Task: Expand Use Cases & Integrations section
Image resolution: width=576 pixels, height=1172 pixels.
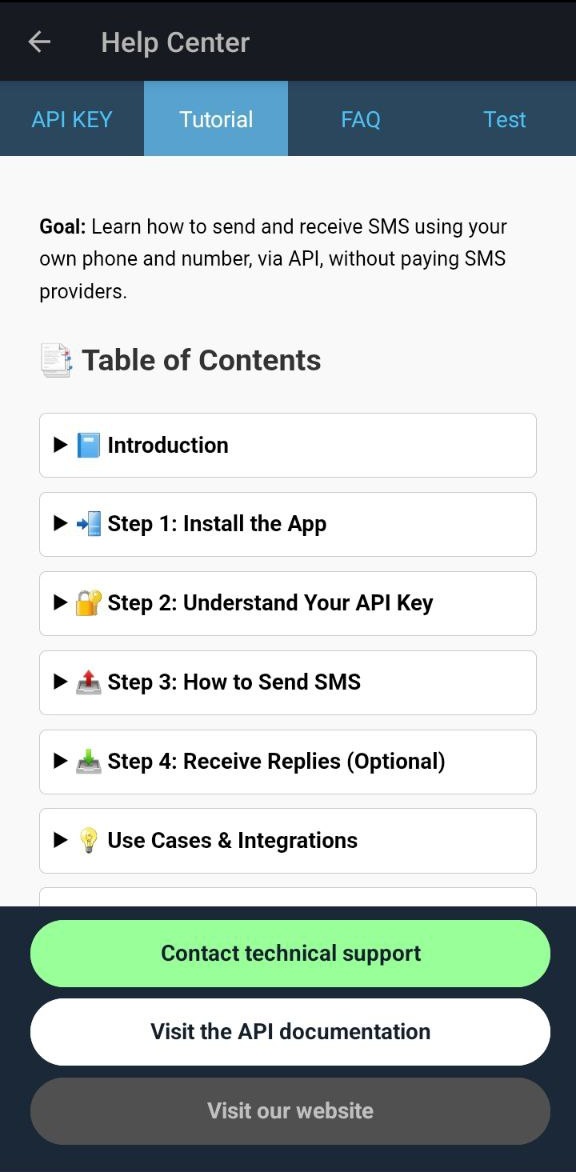Action: tap(288, 841)
